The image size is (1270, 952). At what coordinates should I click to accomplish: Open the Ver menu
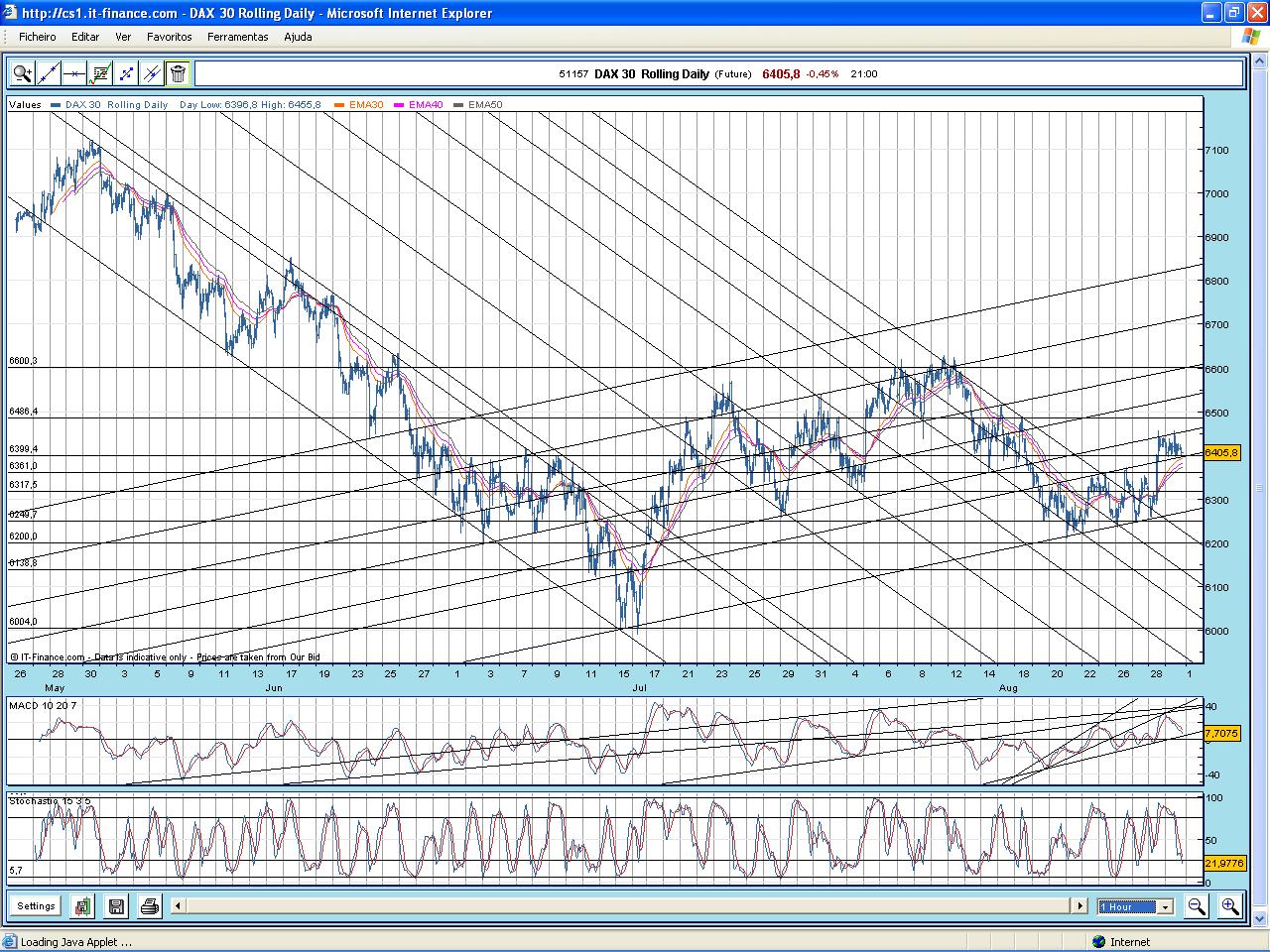point(123,37)
